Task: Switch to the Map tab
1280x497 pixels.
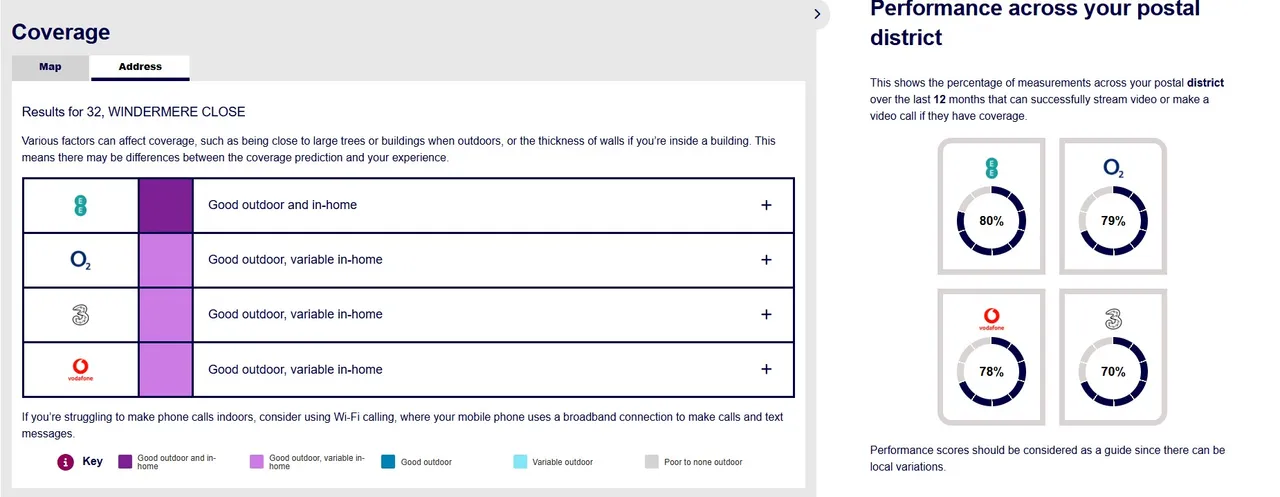Action: [x=50, y=67]
